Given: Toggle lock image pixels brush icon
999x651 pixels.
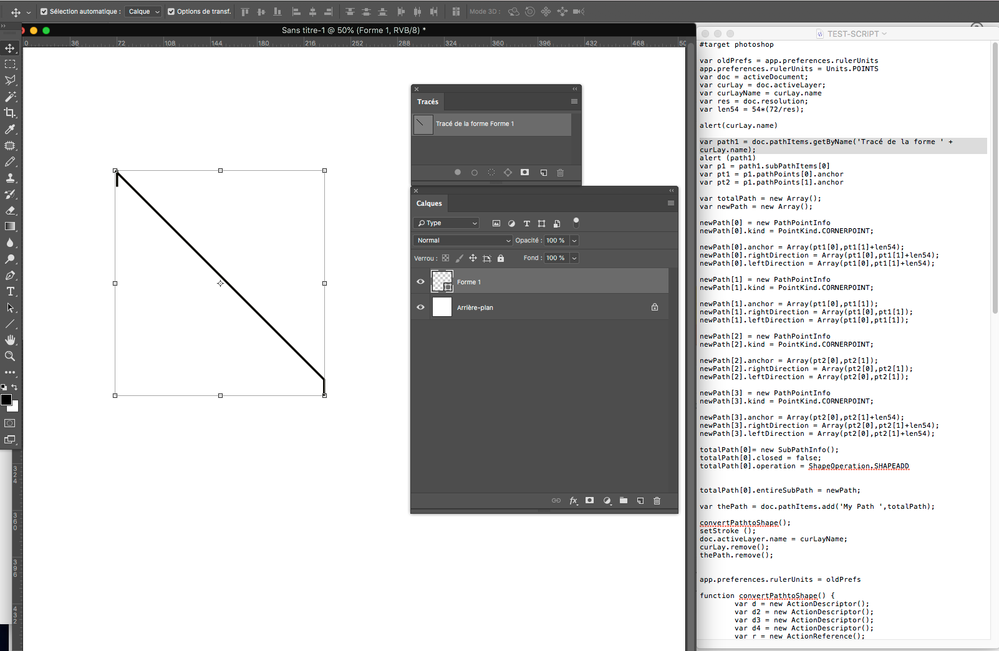Looking at the screenshot, I should 459,258.
